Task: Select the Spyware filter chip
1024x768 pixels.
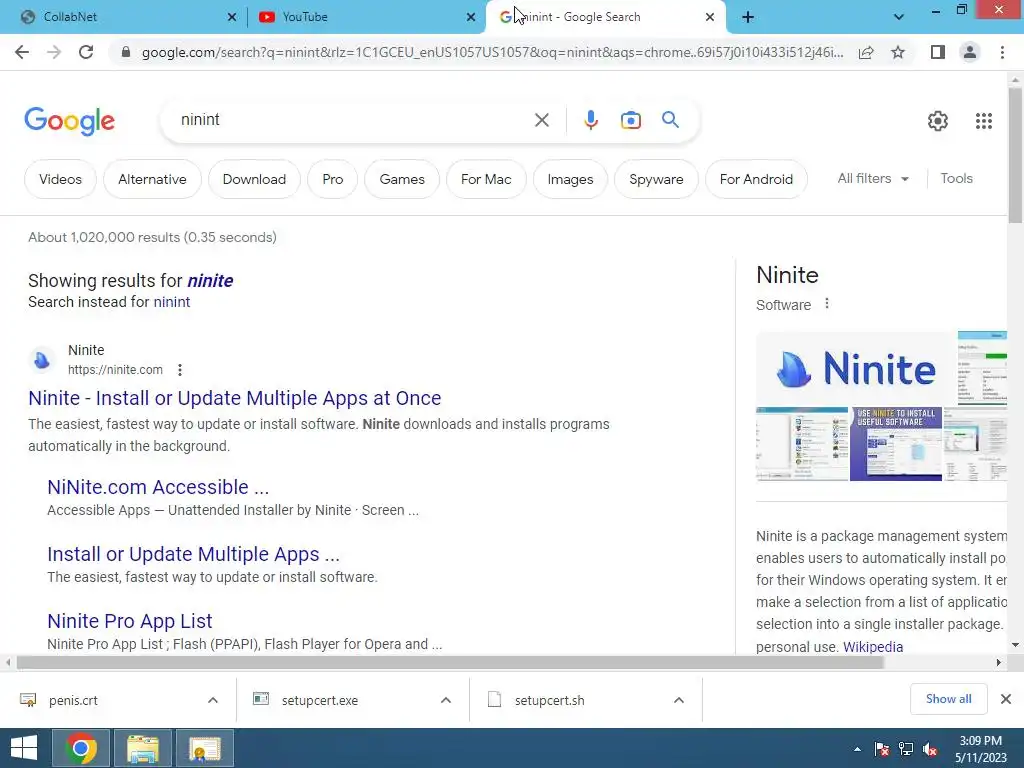Action: coord(656,179)
